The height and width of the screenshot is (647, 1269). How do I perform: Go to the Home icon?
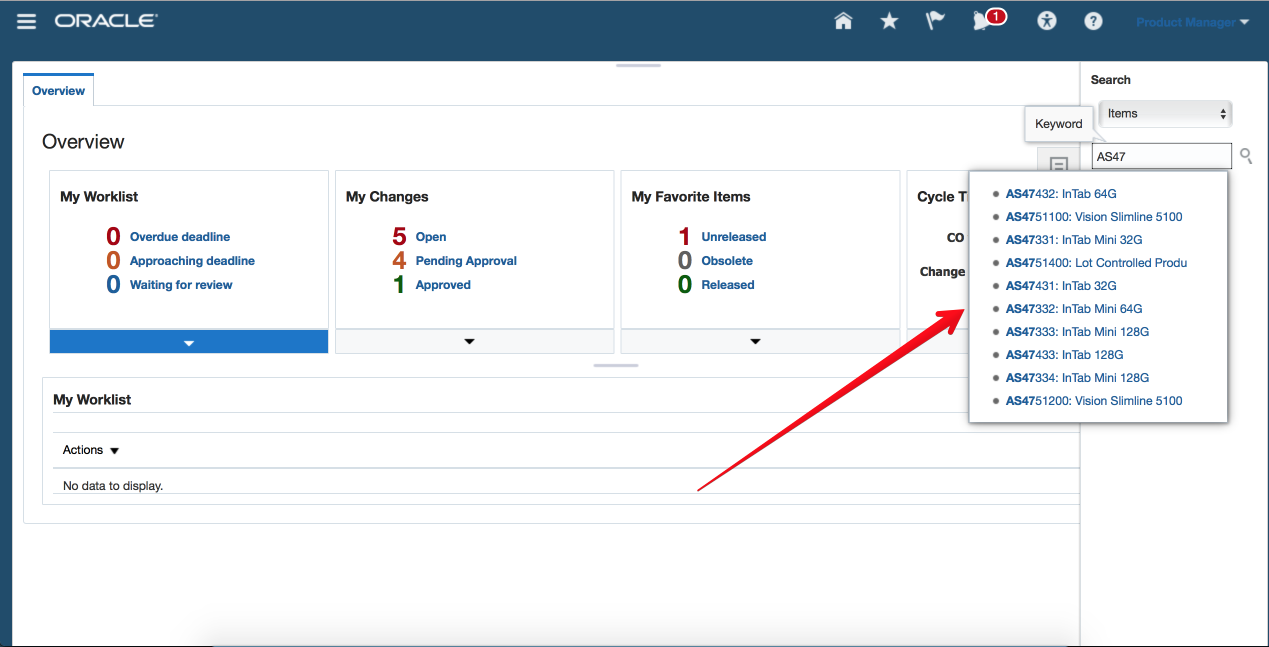coord(843,21)
